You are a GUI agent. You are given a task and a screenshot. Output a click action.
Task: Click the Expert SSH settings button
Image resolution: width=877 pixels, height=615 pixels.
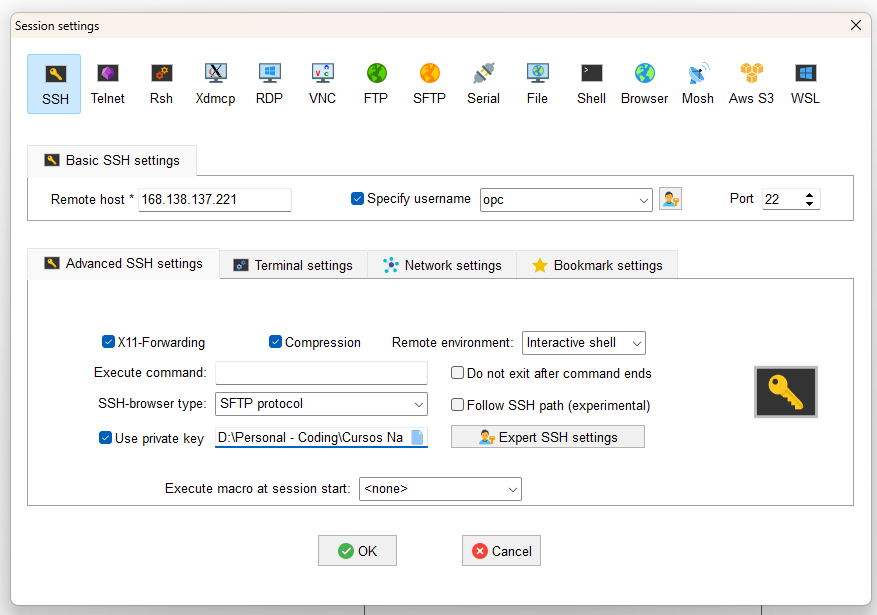coord(547,436)
